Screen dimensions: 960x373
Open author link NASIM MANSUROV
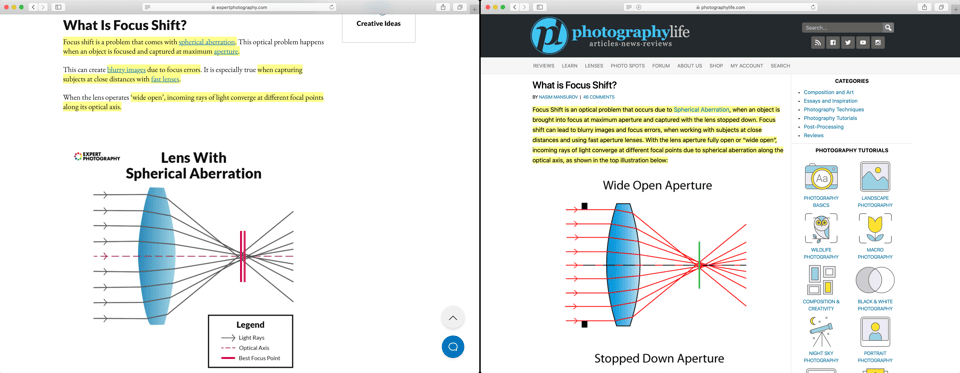coord(558,97)
